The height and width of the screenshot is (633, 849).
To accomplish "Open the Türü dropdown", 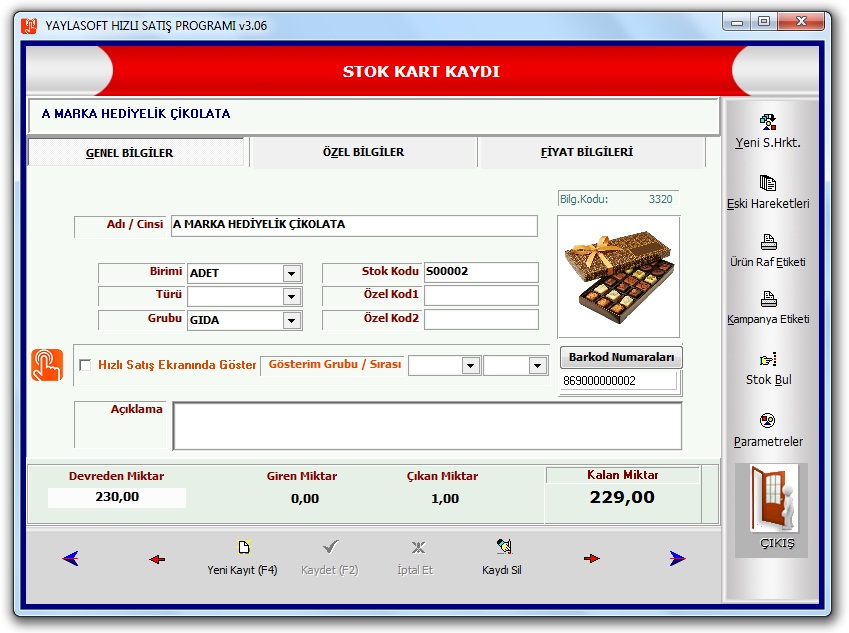I will [x=291, y=296].
